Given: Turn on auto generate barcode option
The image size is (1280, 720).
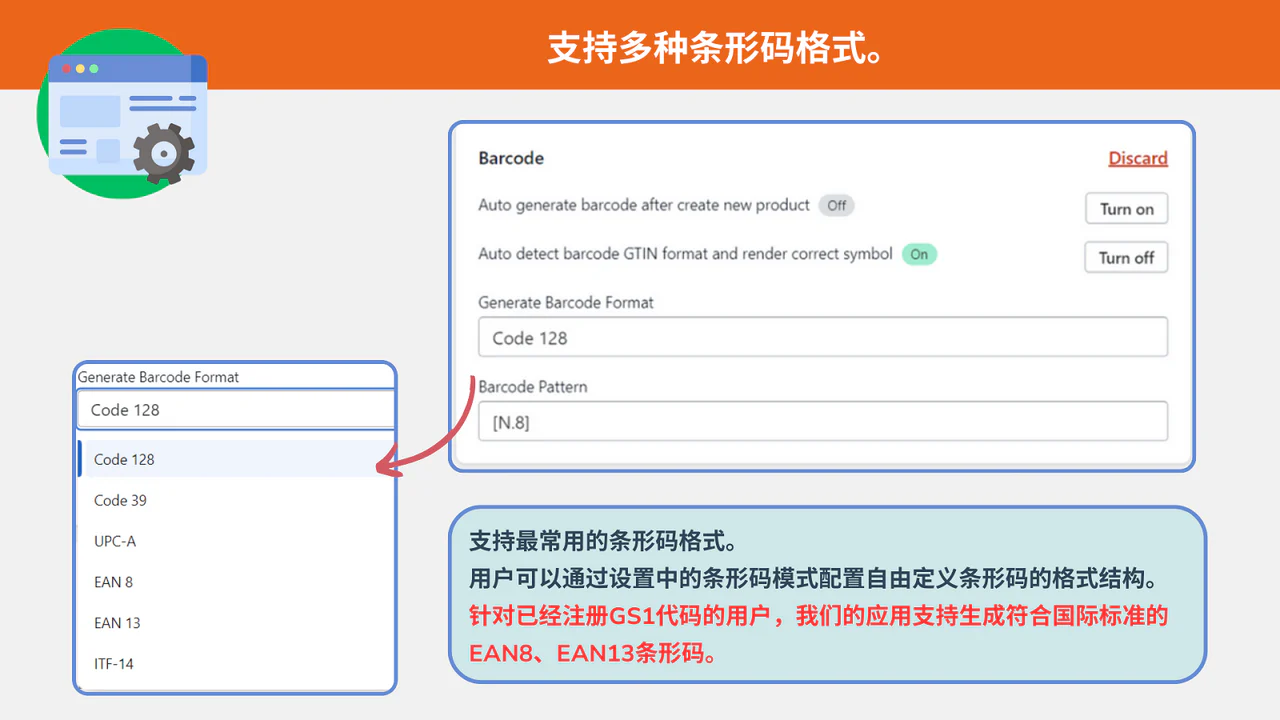Looking at the screenshot, I should click(x=1127, y=209).
